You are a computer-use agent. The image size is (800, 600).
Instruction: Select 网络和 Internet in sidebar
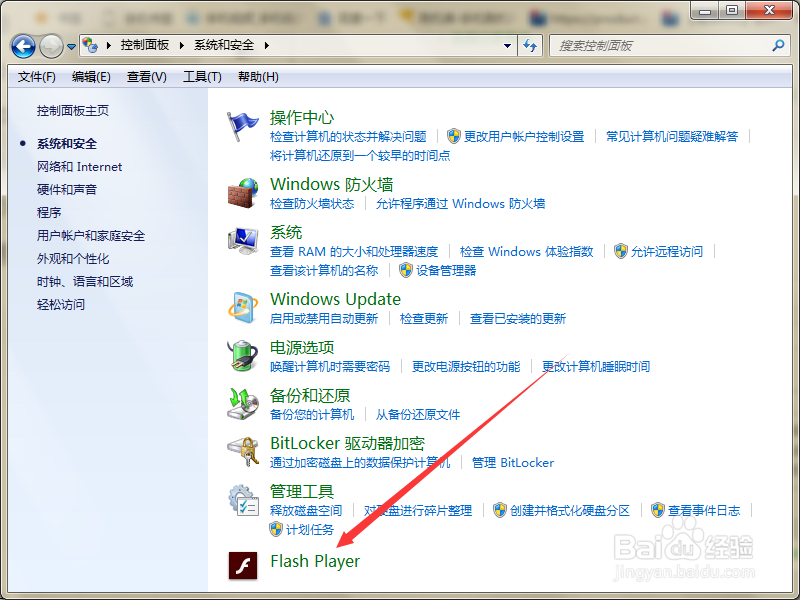pyautogui.click(x=80, y=167)
